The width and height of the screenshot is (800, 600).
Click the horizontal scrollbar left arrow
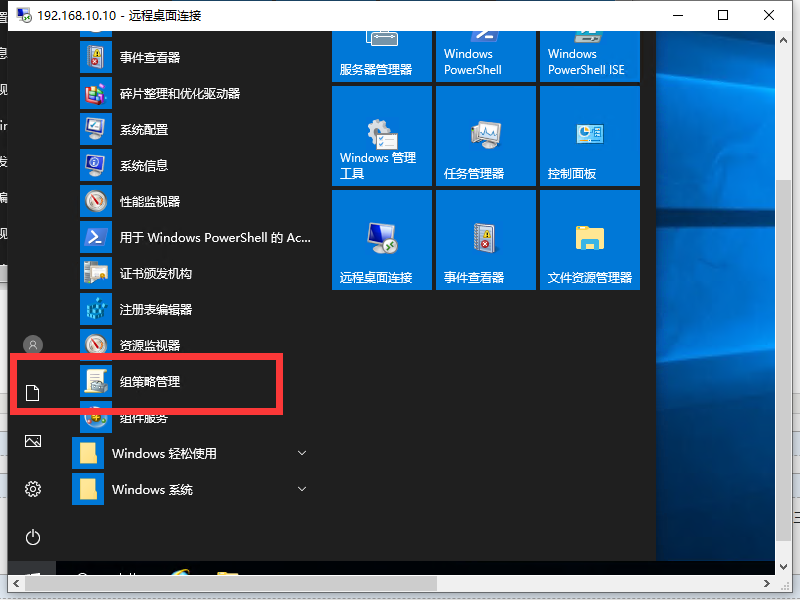(x=16, y=583)
